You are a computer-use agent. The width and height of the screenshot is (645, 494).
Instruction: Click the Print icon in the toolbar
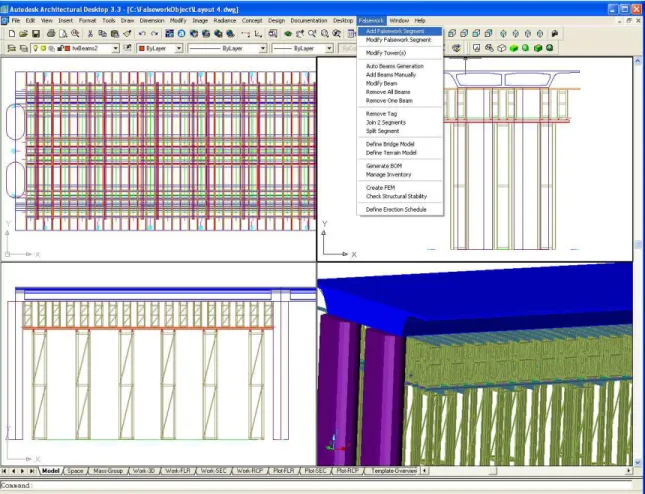tap(51, 34)
